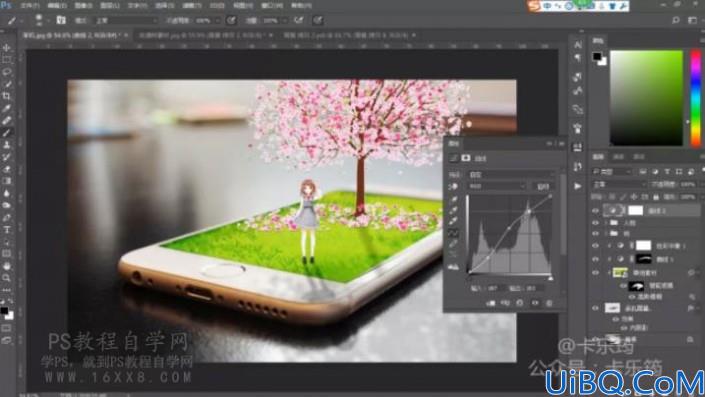Click the Curves output value field
This screenshot has width=705, height=397.
531,288
